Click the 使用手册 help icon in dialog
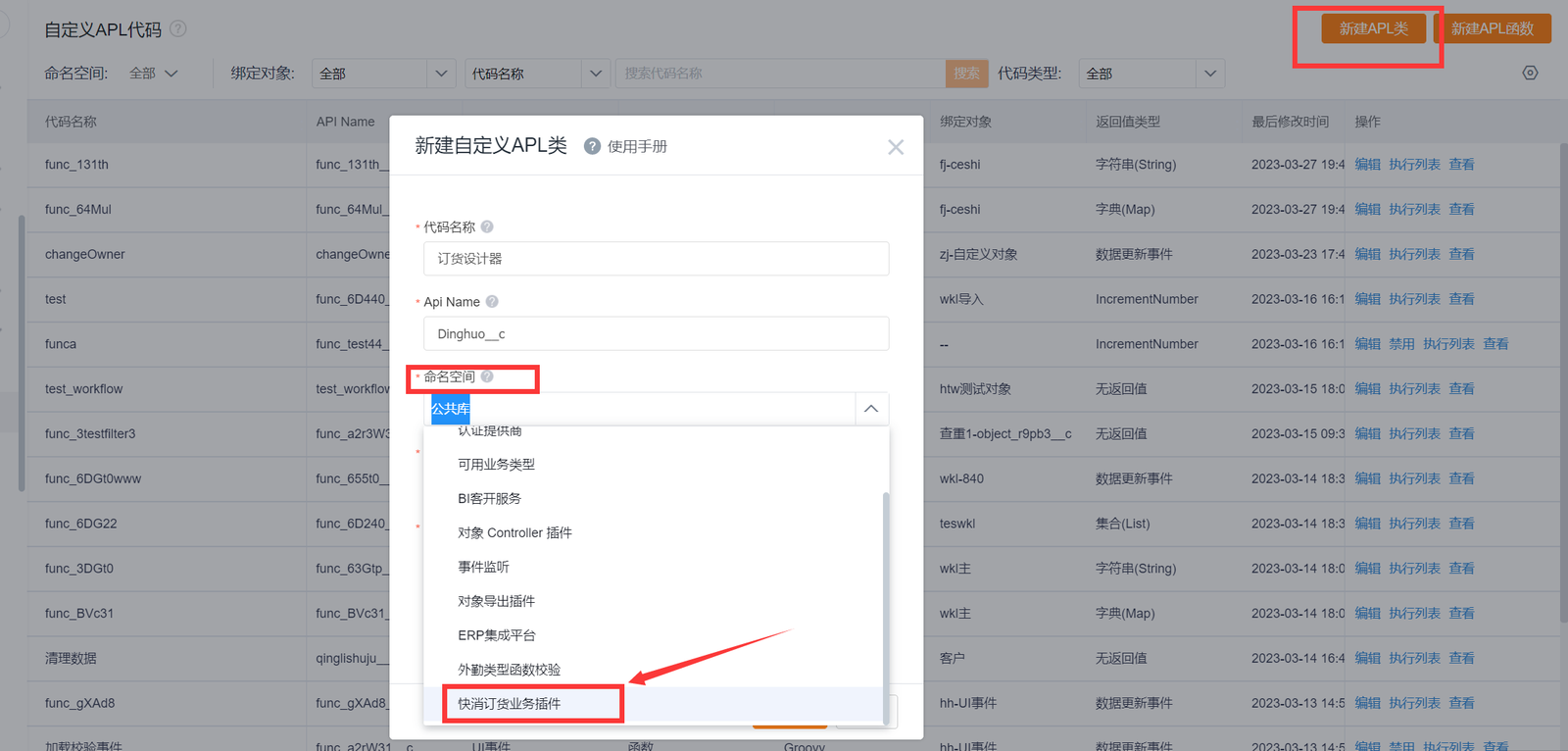 click(x=592, y=146)
